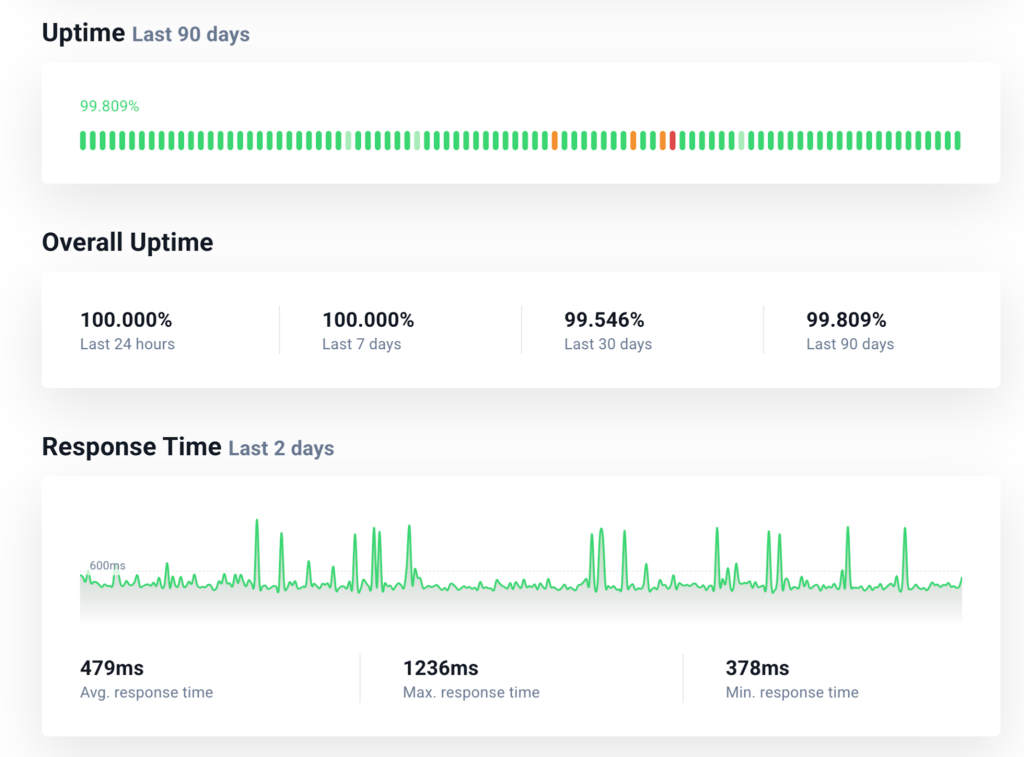Click 'Last 90 days' beside the Uptime heading

(191, 35)
